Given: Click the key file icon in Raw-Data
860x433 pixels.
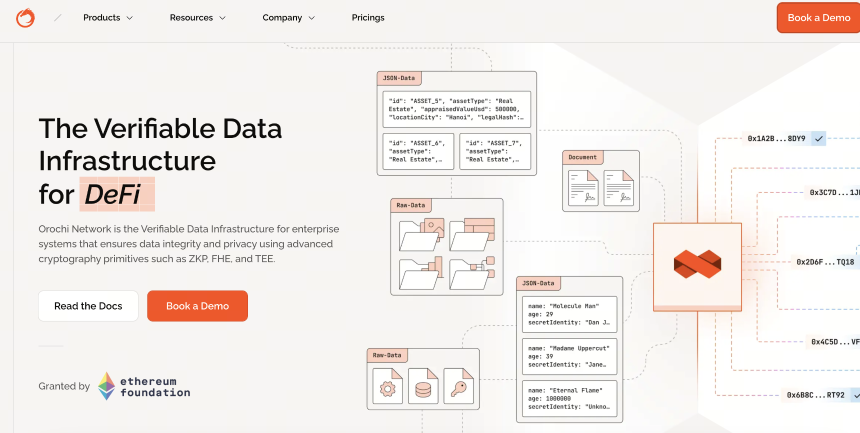Looking at the screenshot, I should pos(458,386).
